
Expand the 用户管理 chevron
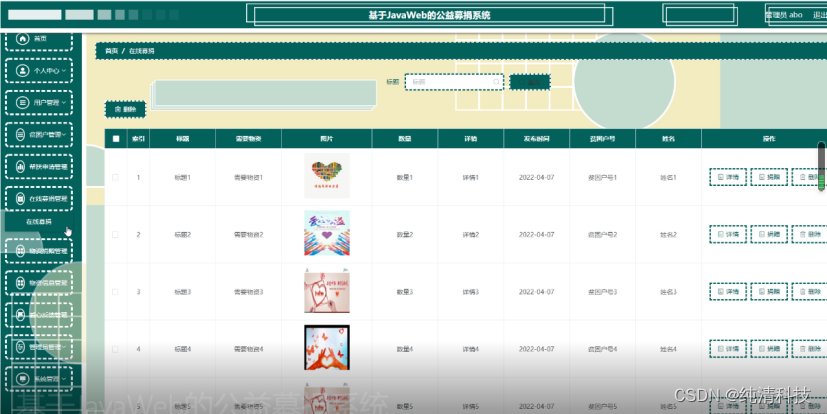64,102
